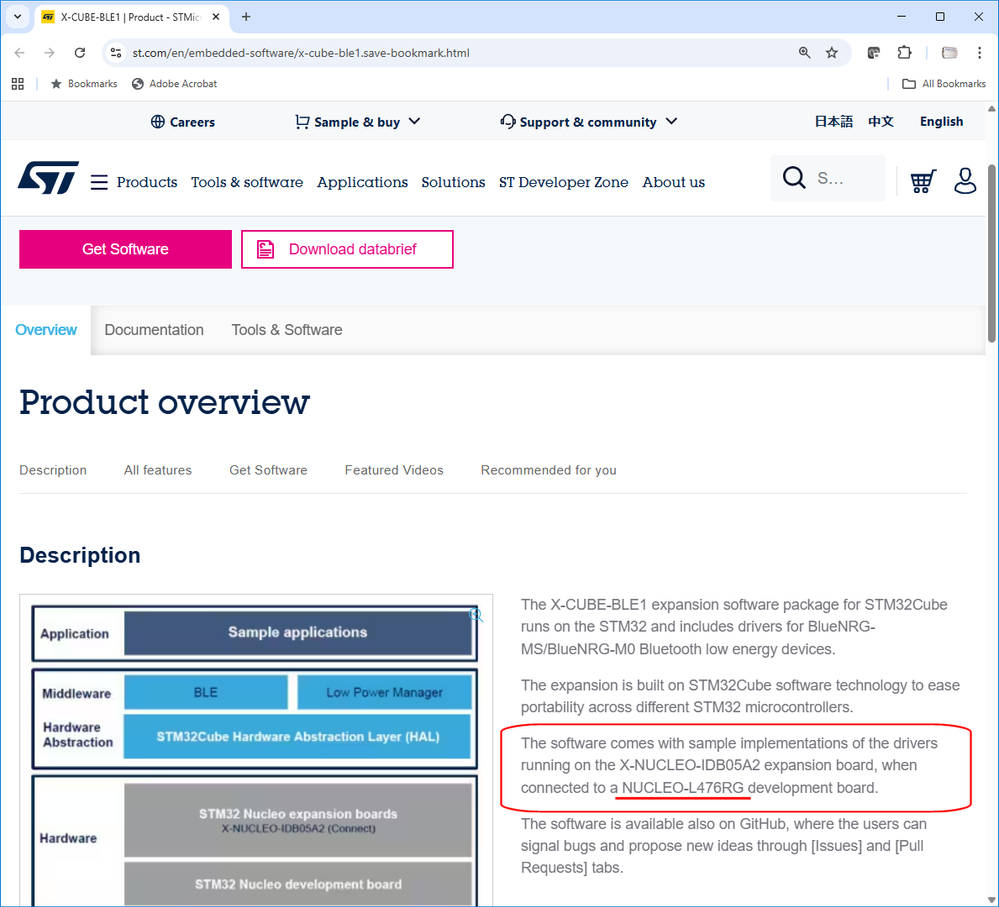Open the Products menu
Screen dimensions: 999x907
pyautogui.click(x=147, y=182)
